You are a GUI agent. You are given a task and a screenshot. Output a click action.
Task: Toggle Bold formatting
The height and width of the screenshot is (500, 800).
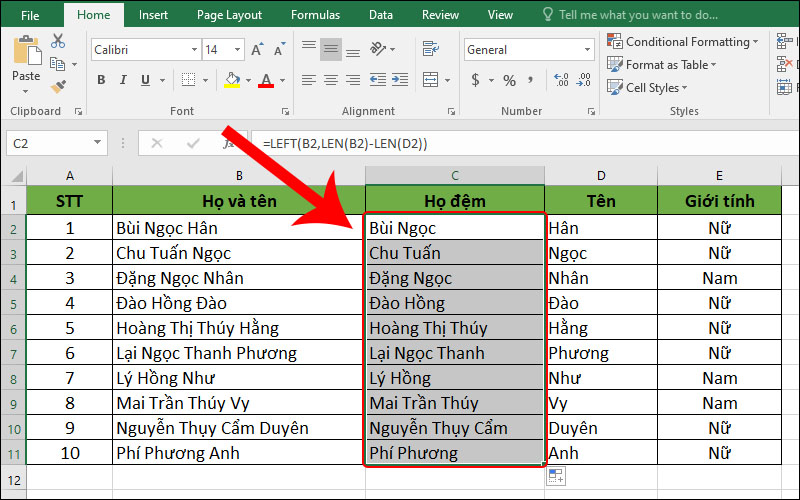(x=101, y=80)
